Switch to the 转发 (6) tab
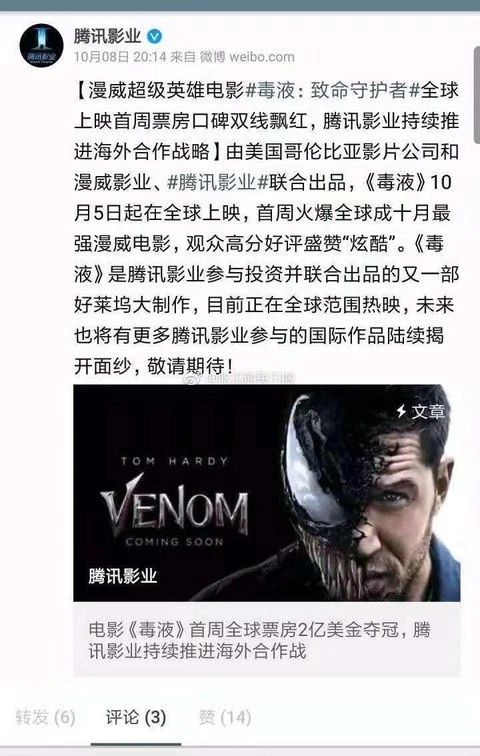 (x=45, y=717)
